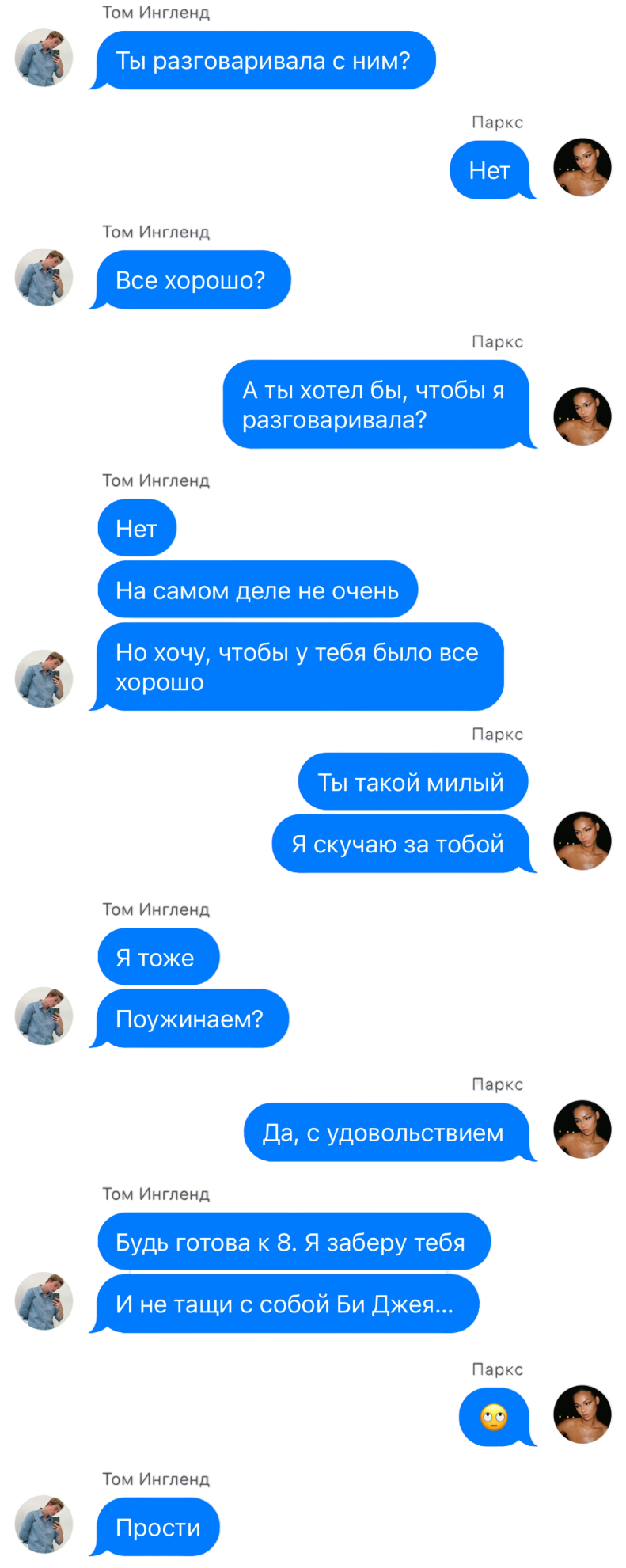Select Паркс's avatar beside first 'Нет'
The width and height of the screenshot is (626, 1568).
582,168
